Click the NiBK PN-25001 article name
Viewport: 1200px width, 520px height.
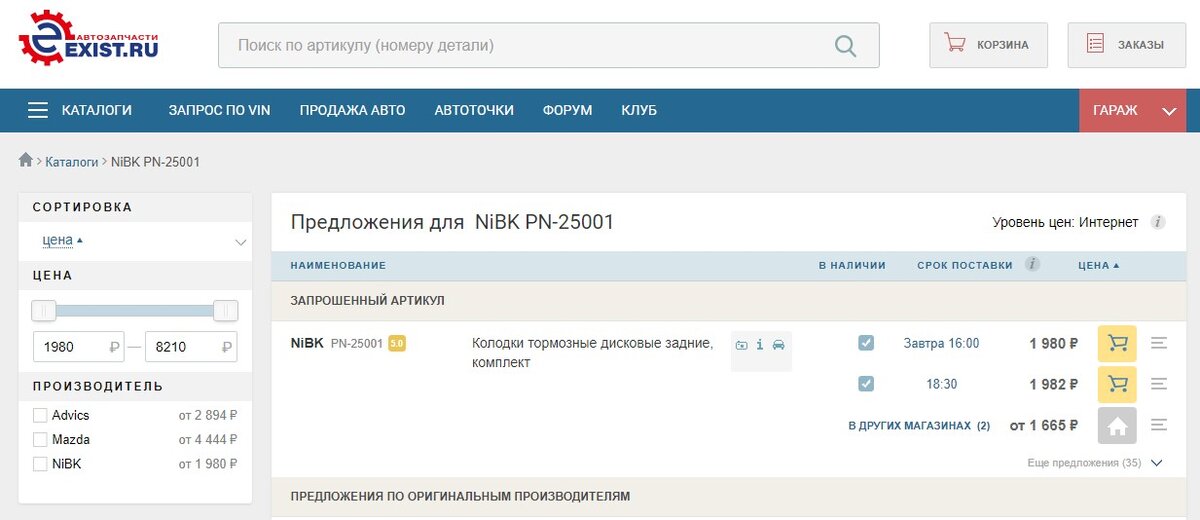(x=337, y=343)
